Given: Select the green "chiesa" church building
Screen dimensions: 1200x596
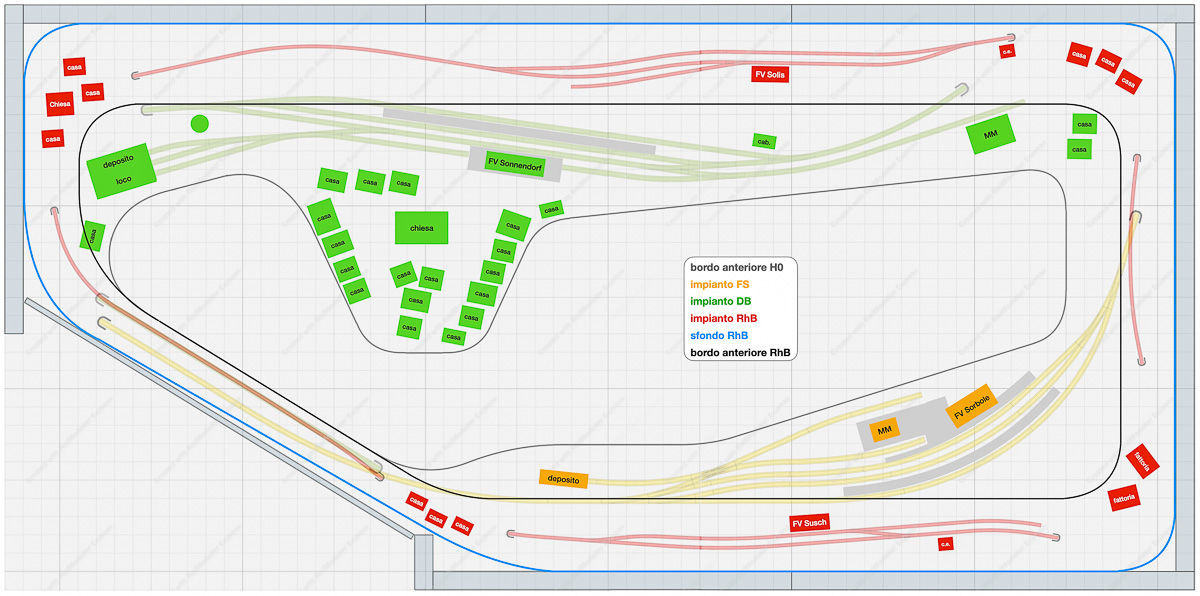Looking at the screenshot, I should [x=421, y=228].
